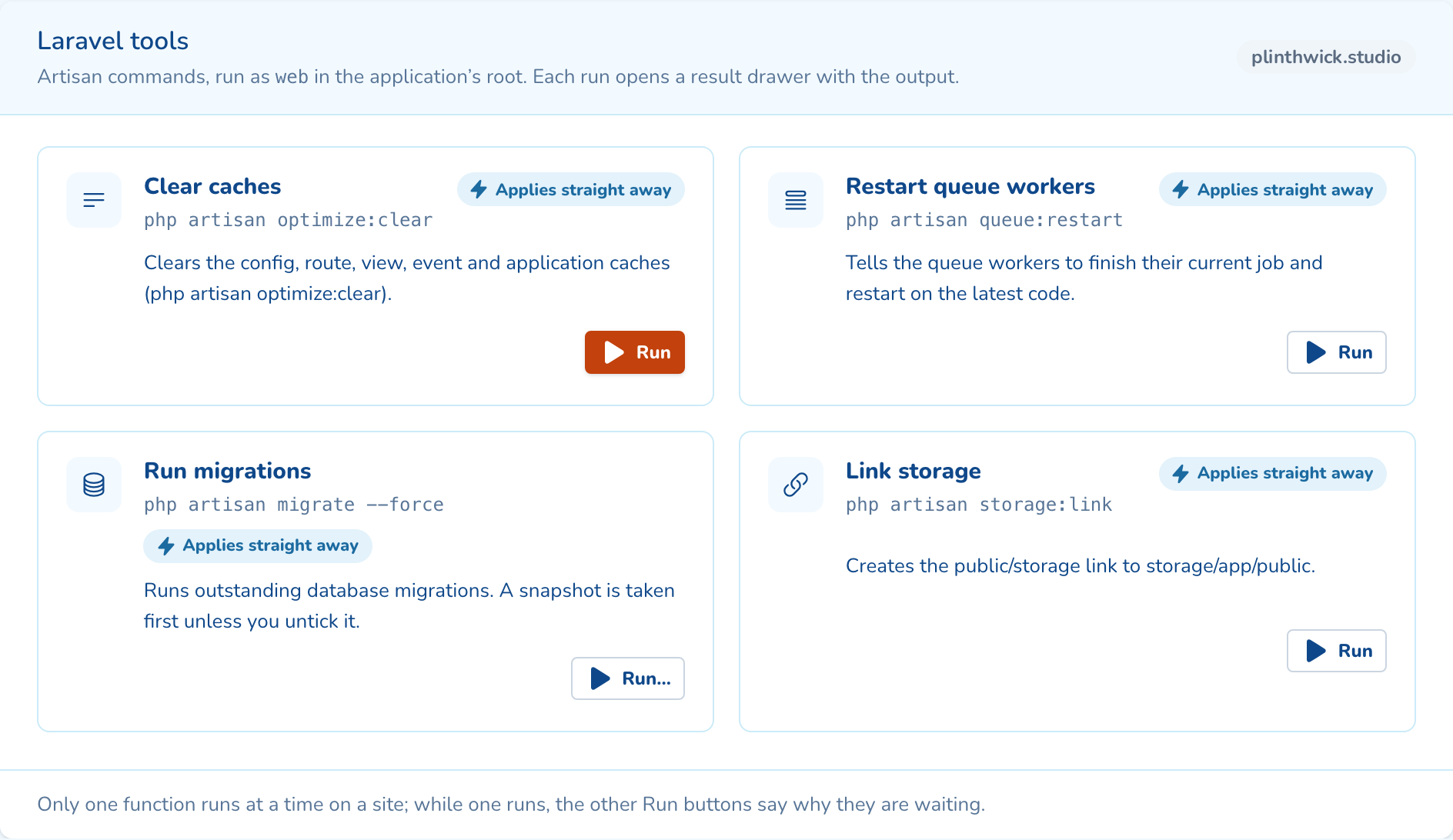Click the Runs outstanding database migrations description
Viewport: 1453px width, 840px height.
(409, 606)
